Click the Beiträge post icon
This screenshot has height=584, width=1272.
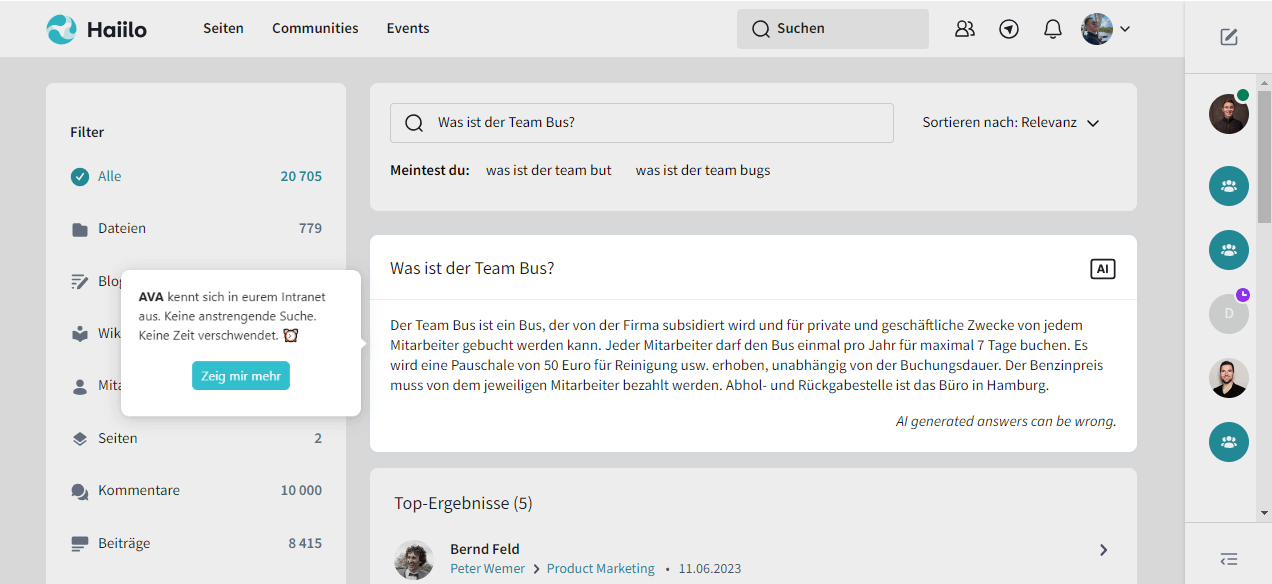pyautogui.click(x=80, y=544)
